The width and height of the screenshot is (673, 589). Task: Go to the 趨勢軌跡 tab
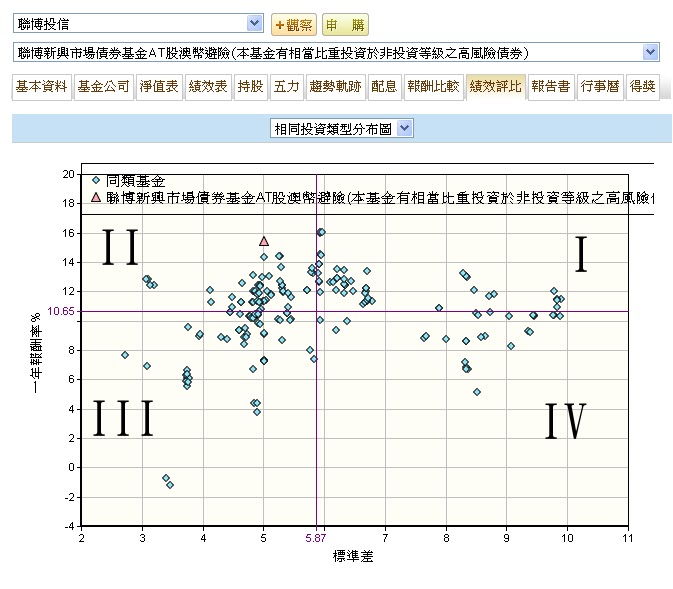[336, 87]
